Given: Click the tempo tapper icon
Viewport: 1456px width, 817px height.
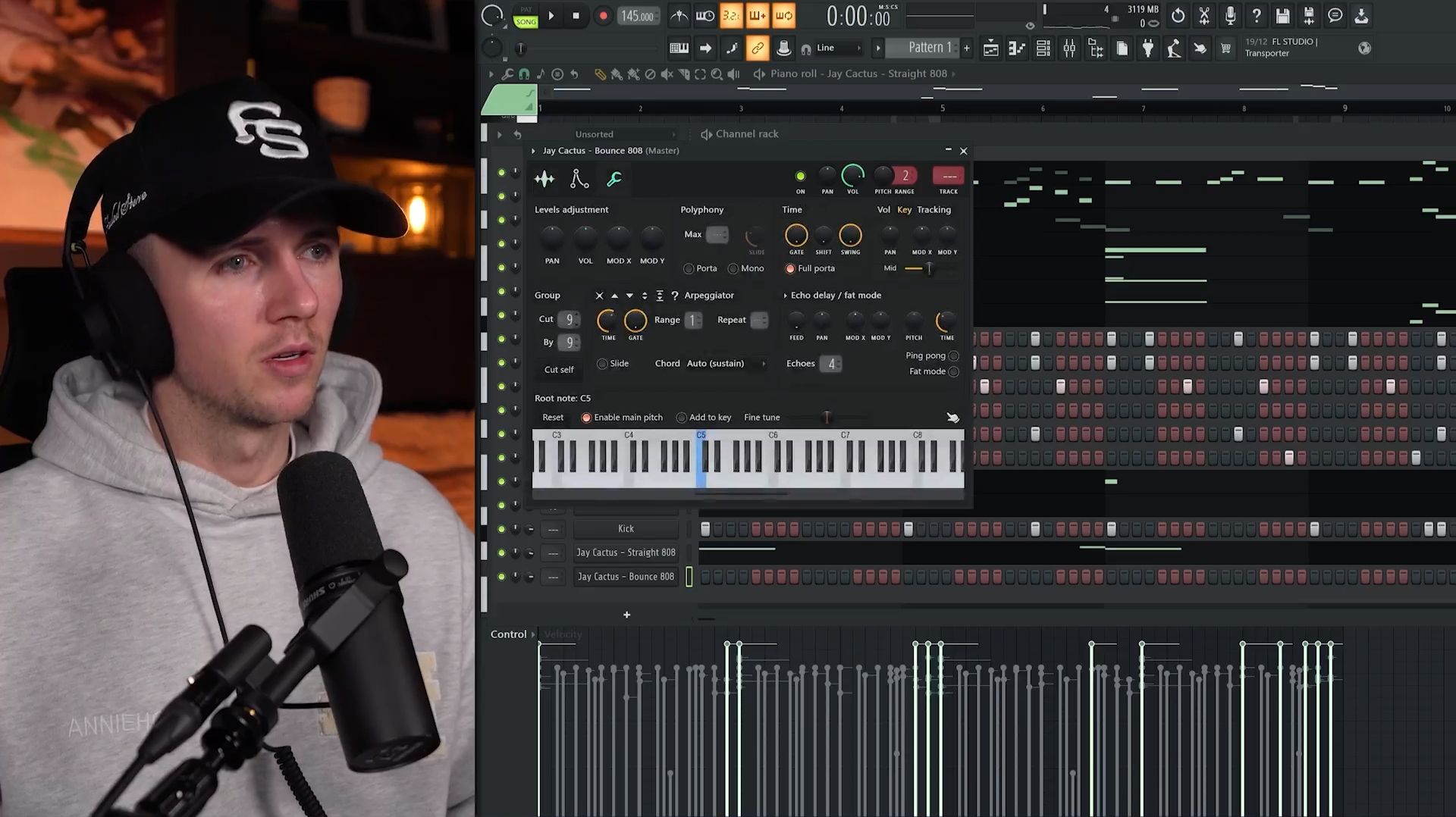Looking at the screenshot, I should tap(1174, 49).
